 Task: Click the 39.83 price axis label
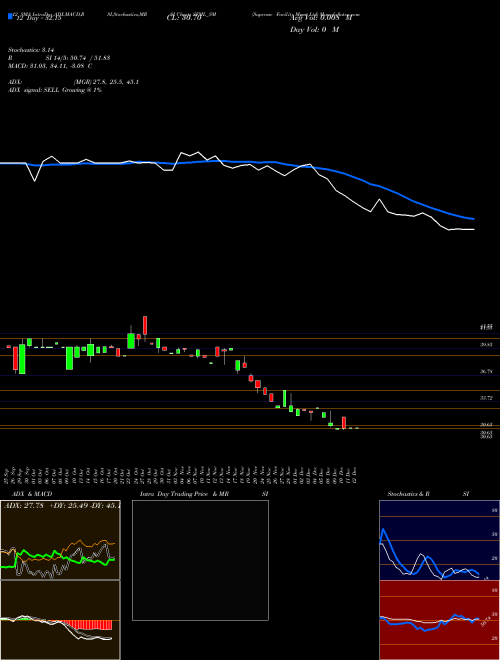(x=487, y=344)
